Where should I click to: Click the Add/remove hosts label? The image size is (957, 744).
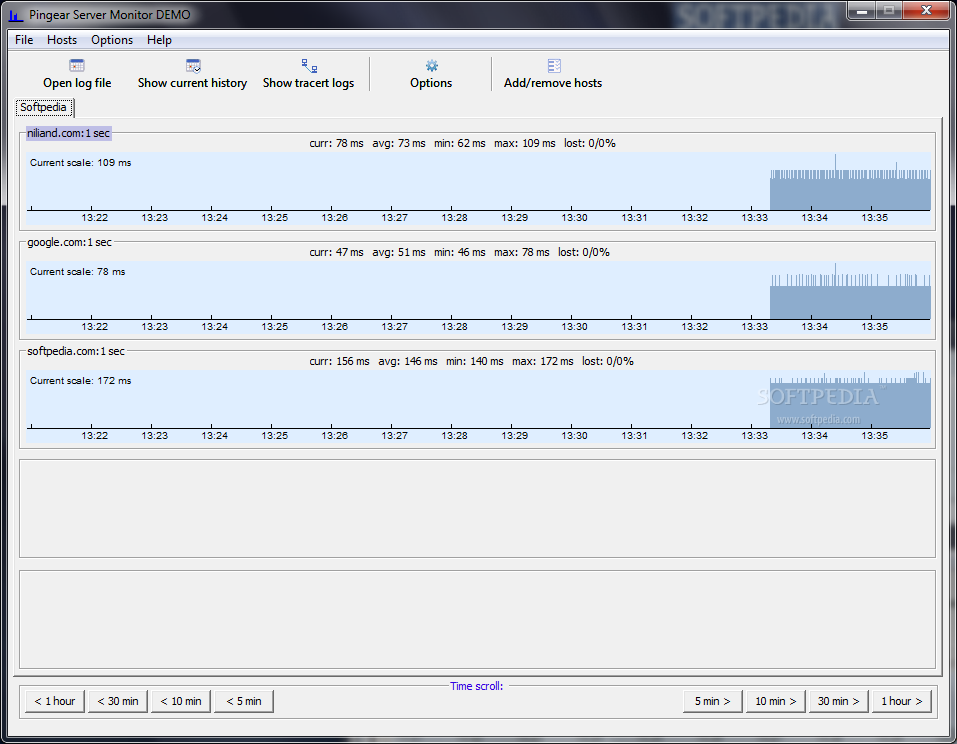[x=553, y=83]
